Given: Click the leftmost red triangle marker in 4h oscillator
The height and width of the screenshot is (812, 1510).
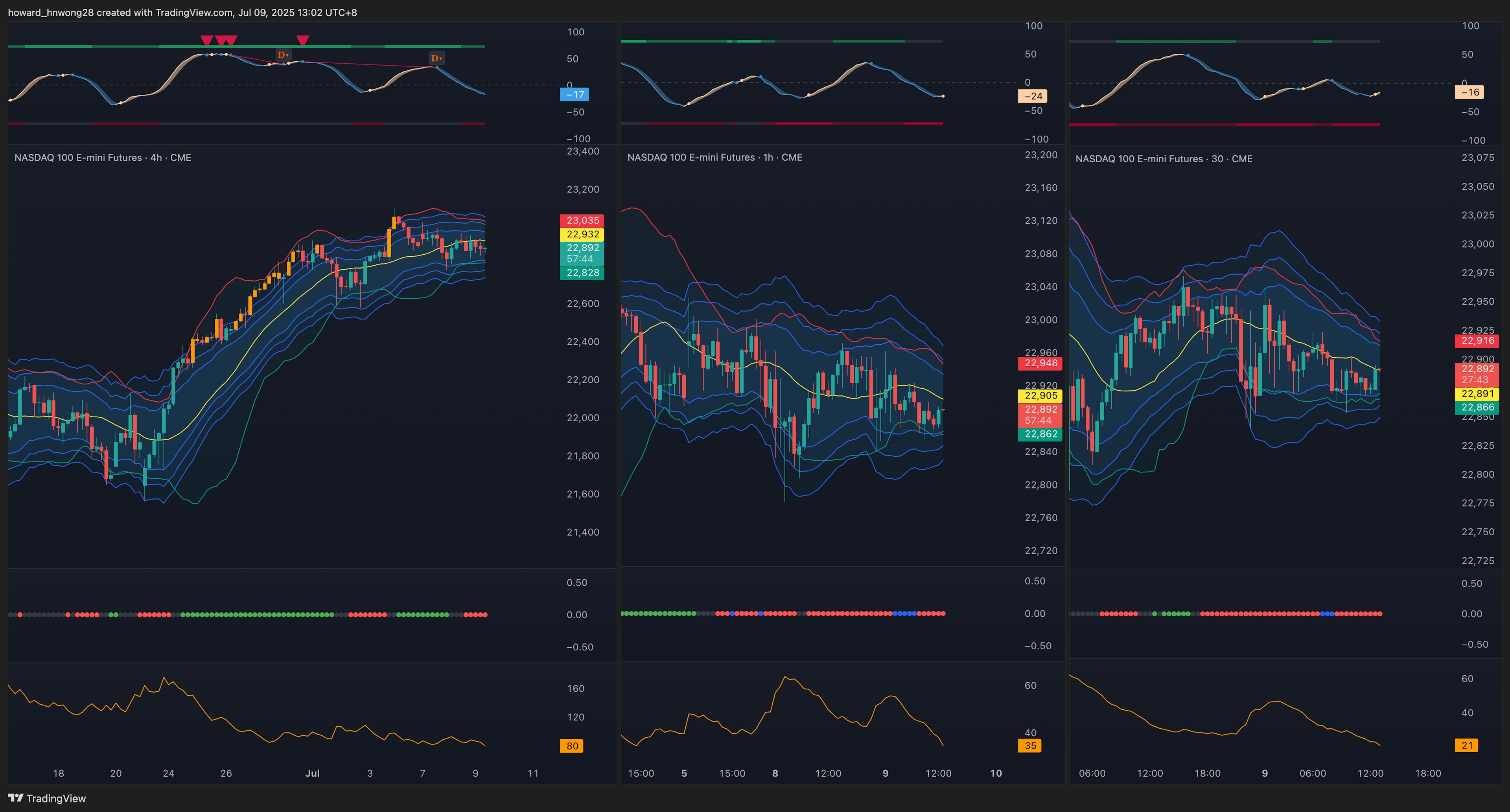Looking at the screenshot, I should 206,40.
